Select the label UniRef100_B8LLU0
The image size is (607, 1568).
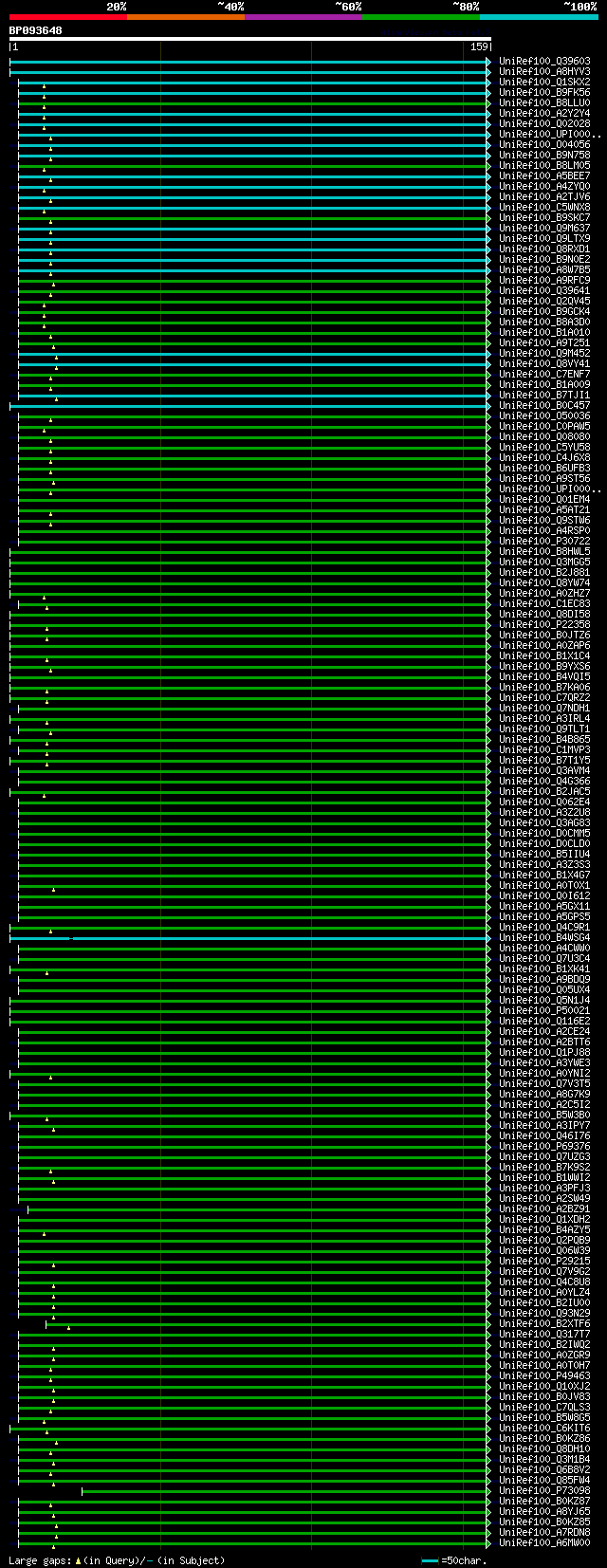click(x=544, y=102)
